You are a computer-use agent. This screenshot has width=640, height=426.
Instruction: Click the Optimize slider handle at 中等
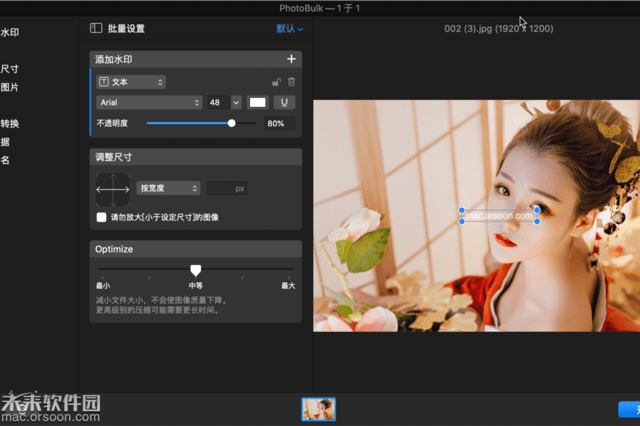(196, 270)
